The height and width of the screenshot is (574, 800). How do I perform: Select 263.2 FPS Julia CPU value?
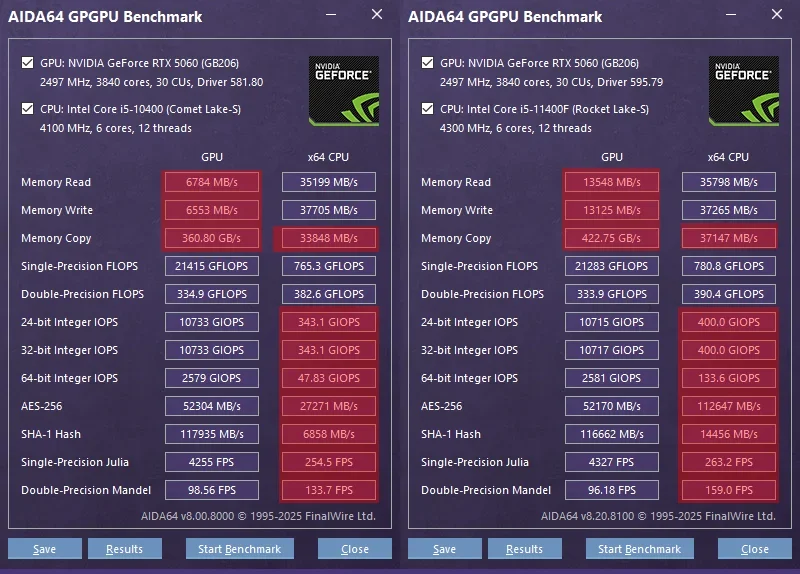[x=729, y=462]
